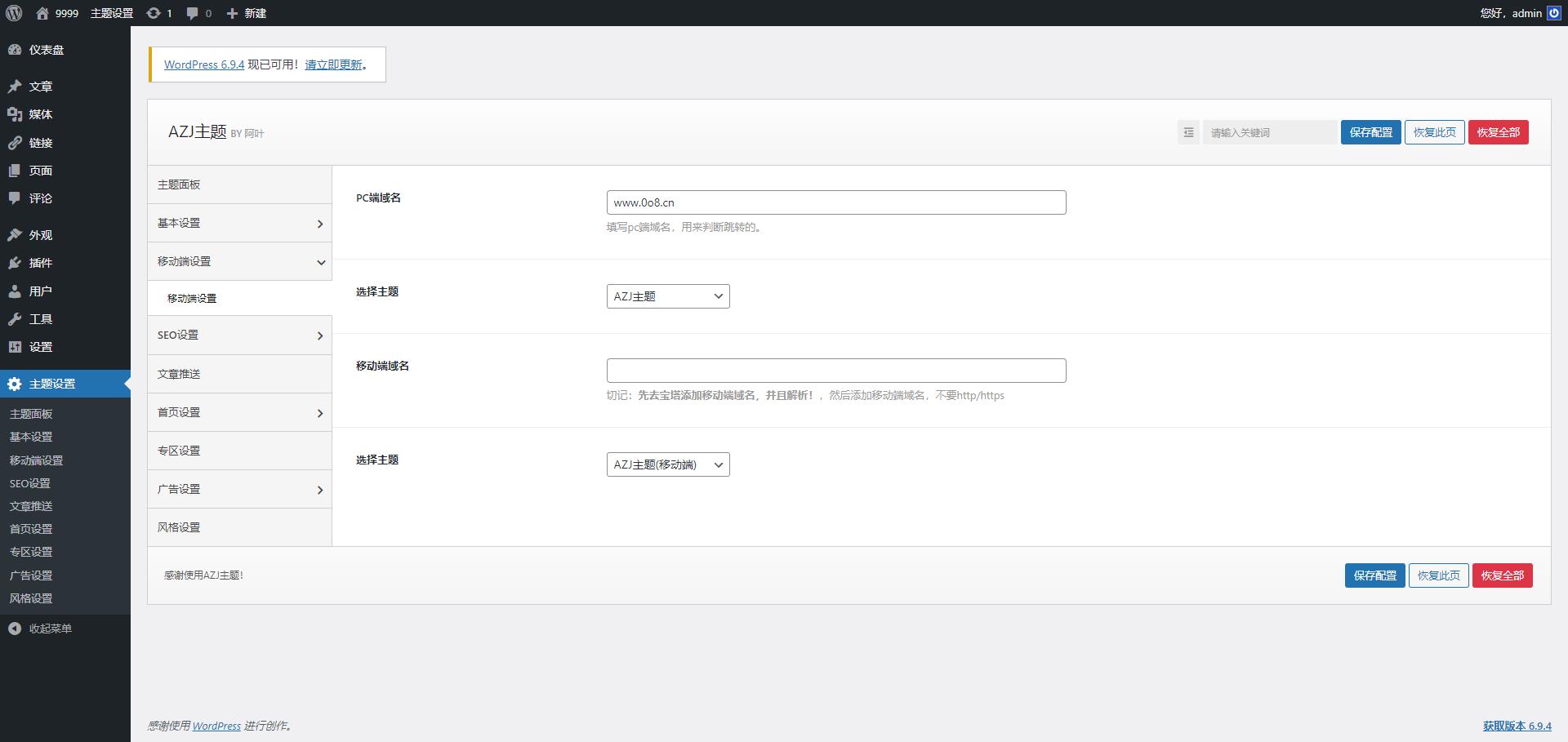Click the top 保存配置 button
1568x742 pixels.
click(1370, 132)
